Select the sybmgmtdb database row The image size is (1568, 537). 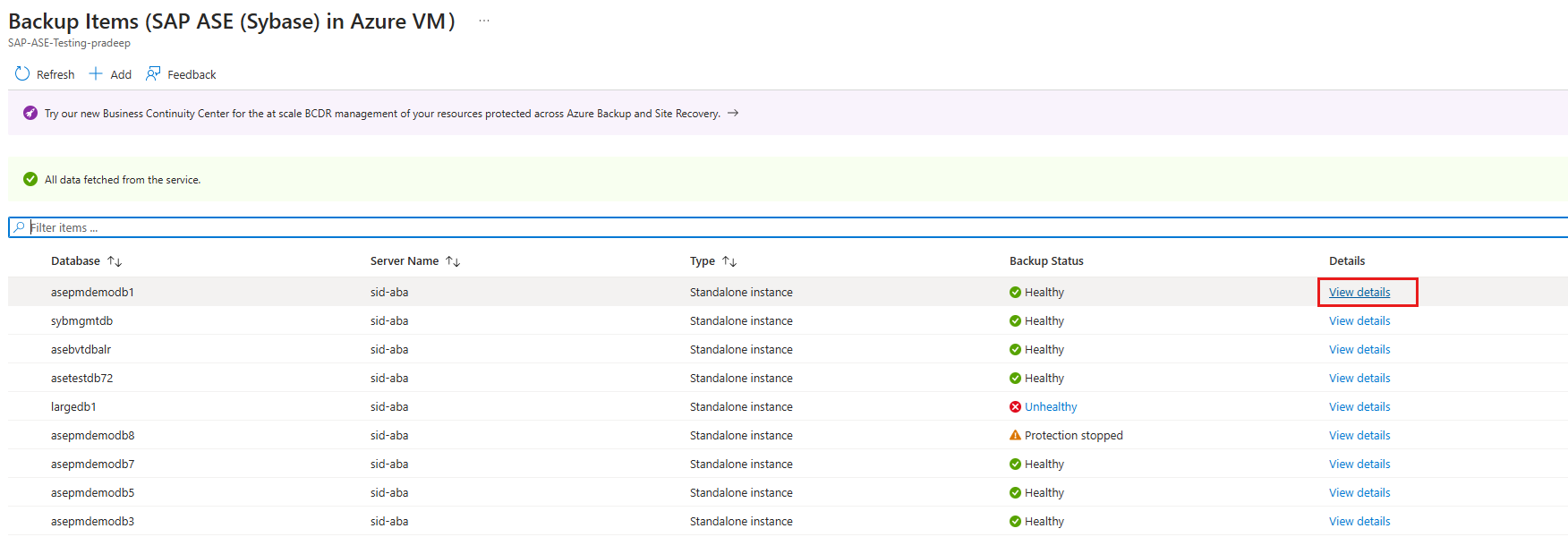tap(82, 320)
